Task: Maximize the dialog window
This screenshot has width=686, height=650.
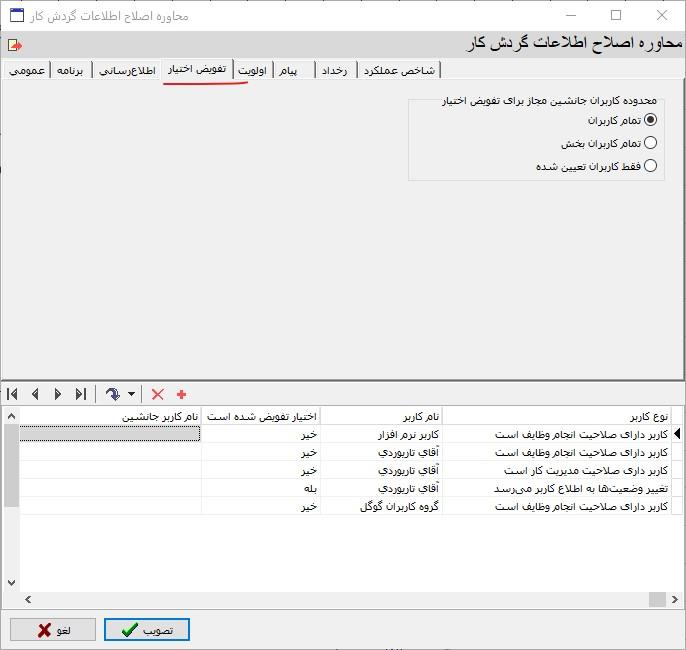Action: pos(616,15)
